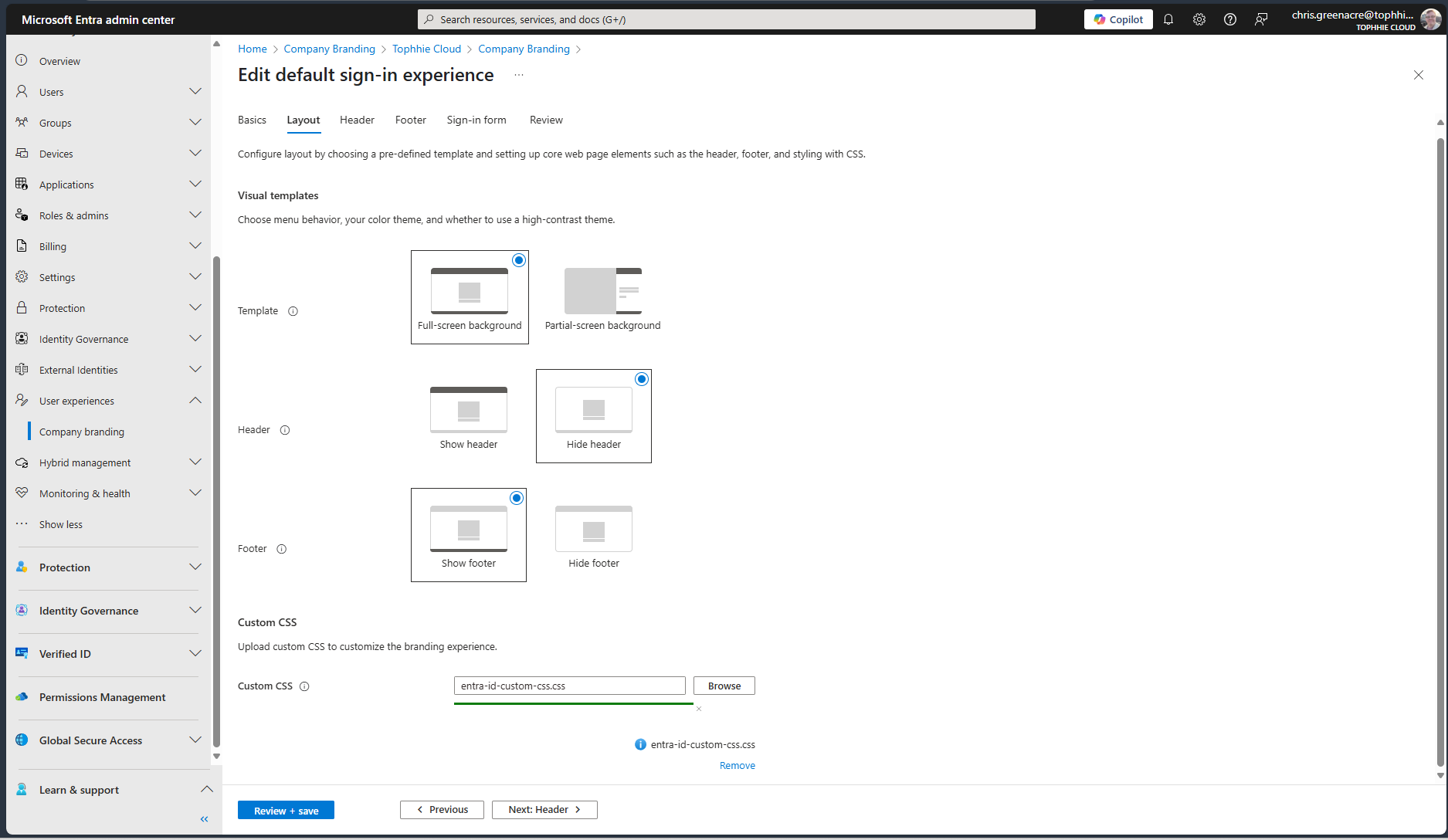Click the Groups icon in sidebar
The height and width of the screenshot is (840, 1448).
click(x=22, y=122)
